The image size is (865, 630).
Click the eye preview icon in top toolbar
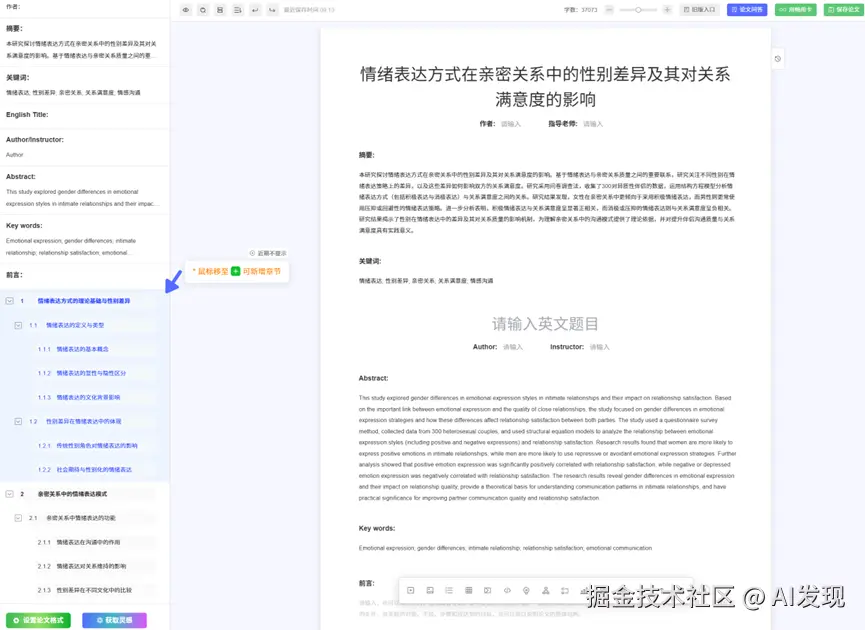pos(186,10)
